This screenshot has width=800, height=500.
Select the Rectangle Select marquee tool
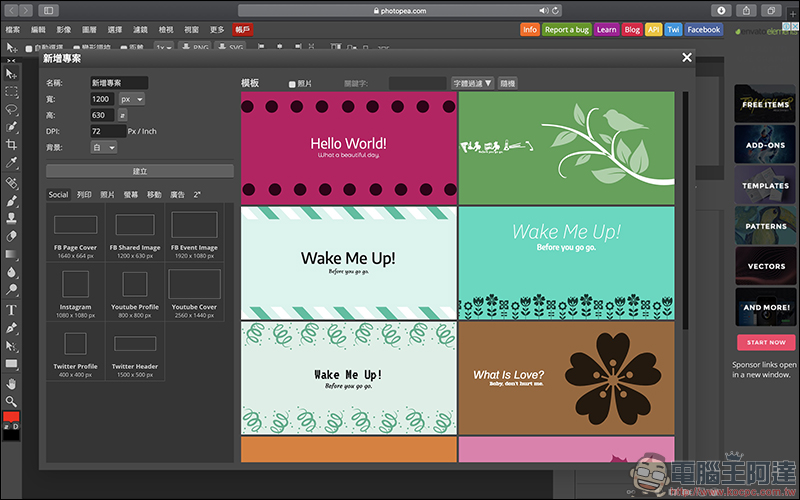[x=11, y=92]
